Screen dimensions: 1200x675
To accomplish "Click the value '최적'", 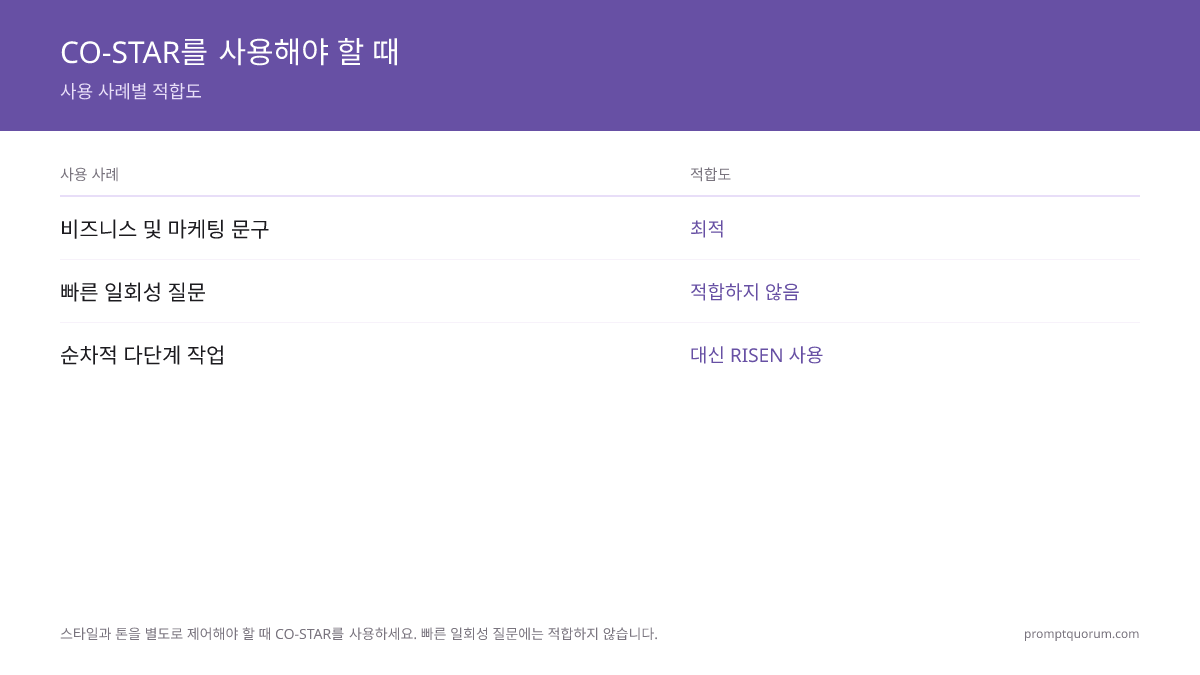I will coord(707,228).
